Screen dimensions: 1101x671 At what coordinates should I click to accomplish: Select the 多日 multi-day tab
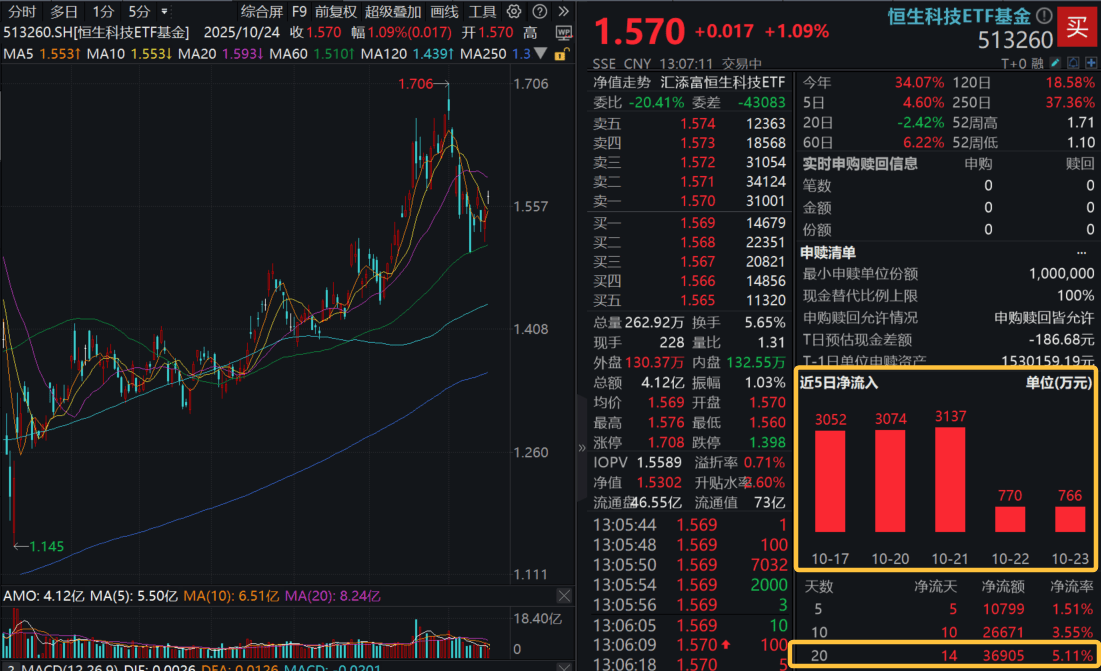(x=64, y=12)
